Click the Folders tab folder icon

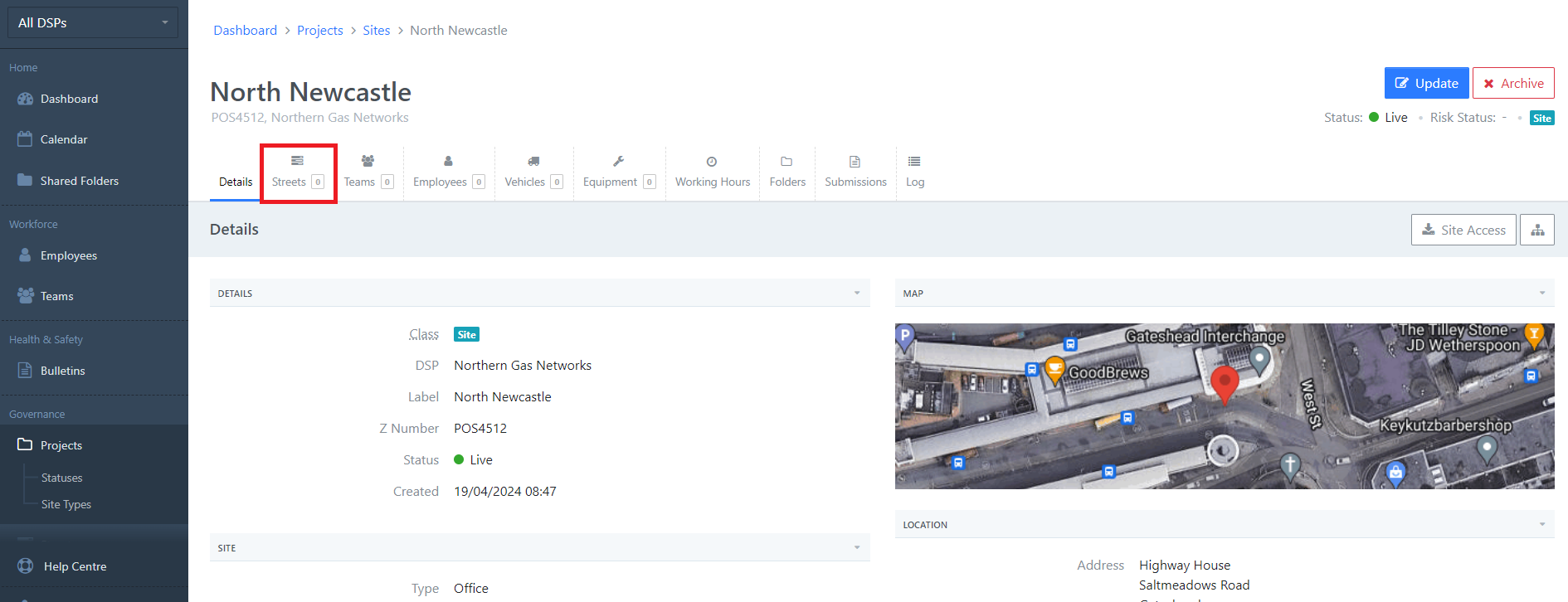(x=786, y=162)
